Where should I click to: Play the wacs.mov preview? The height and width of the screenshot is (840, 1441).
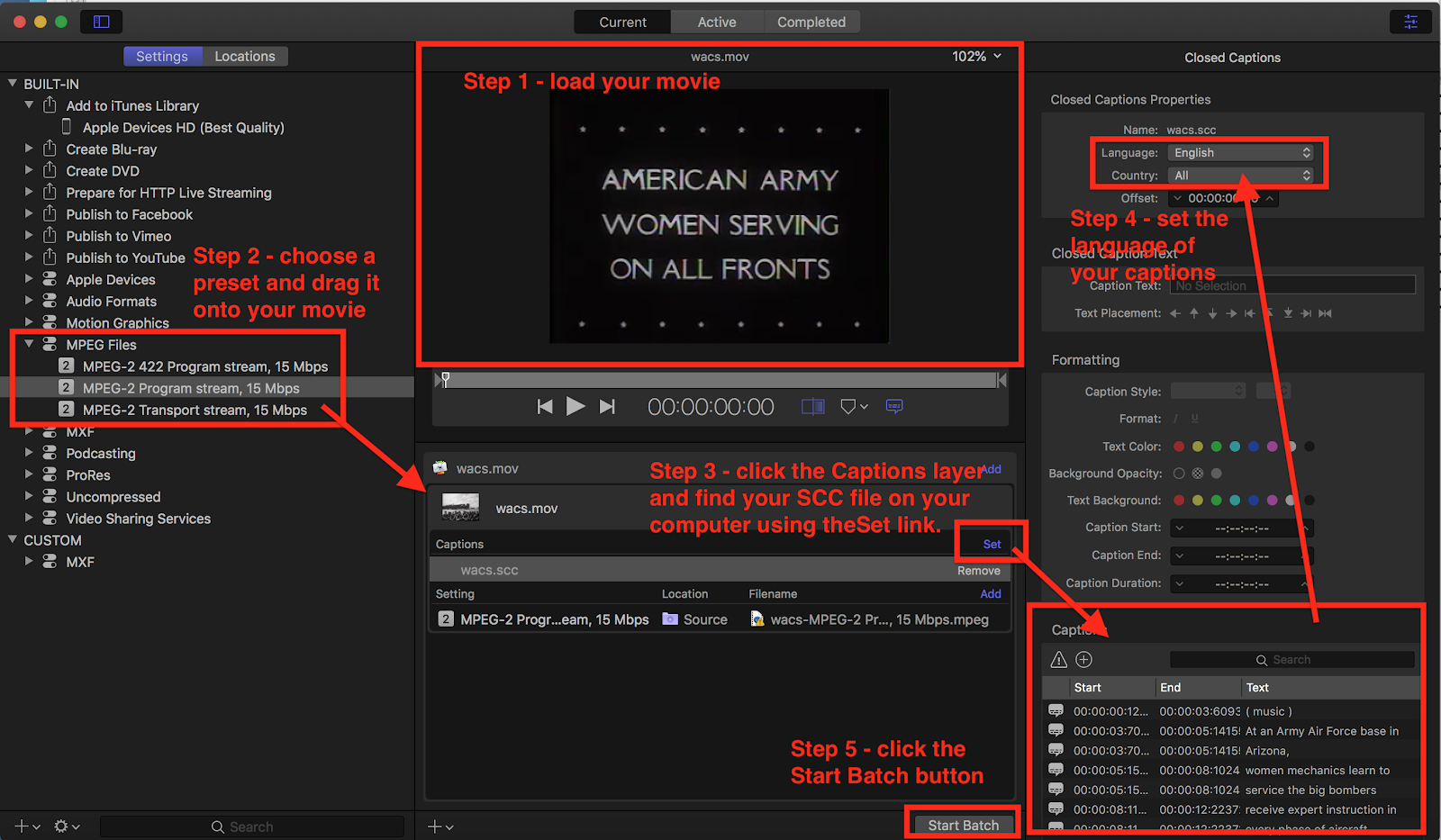(x=575, y=406)
